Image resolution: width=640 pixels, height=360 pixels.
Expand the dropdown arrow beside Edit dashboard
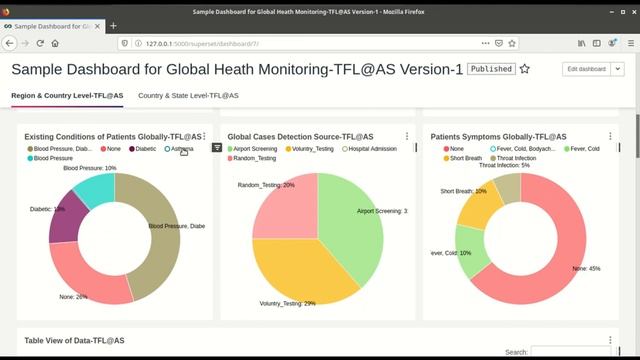[x=618, y=69]
